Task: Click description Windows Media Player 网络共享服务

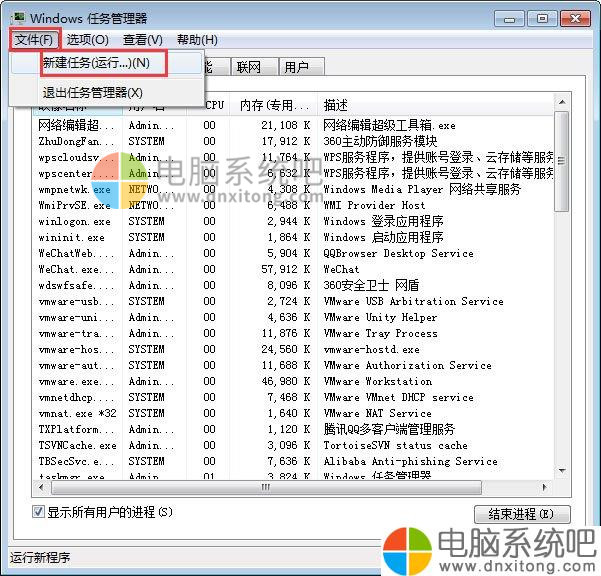Action: (422, 189)
